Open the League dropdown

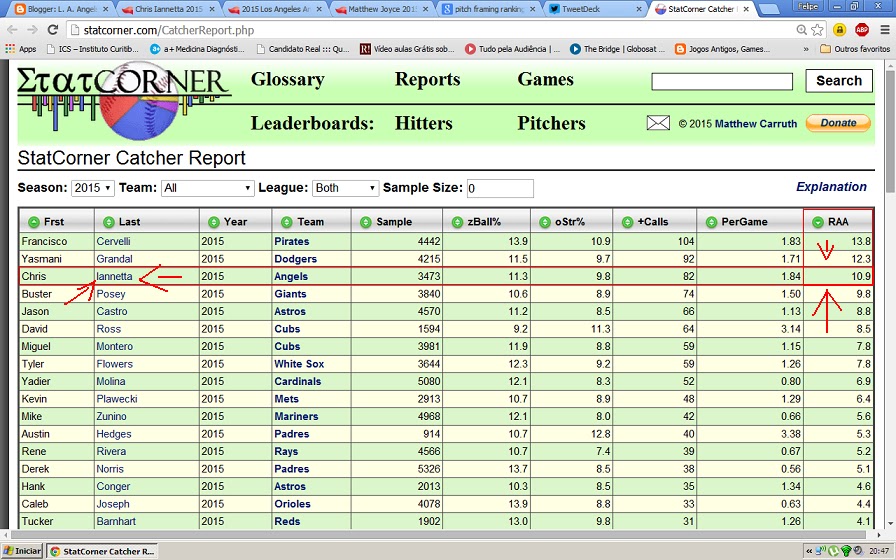click(x=345, y=188)
